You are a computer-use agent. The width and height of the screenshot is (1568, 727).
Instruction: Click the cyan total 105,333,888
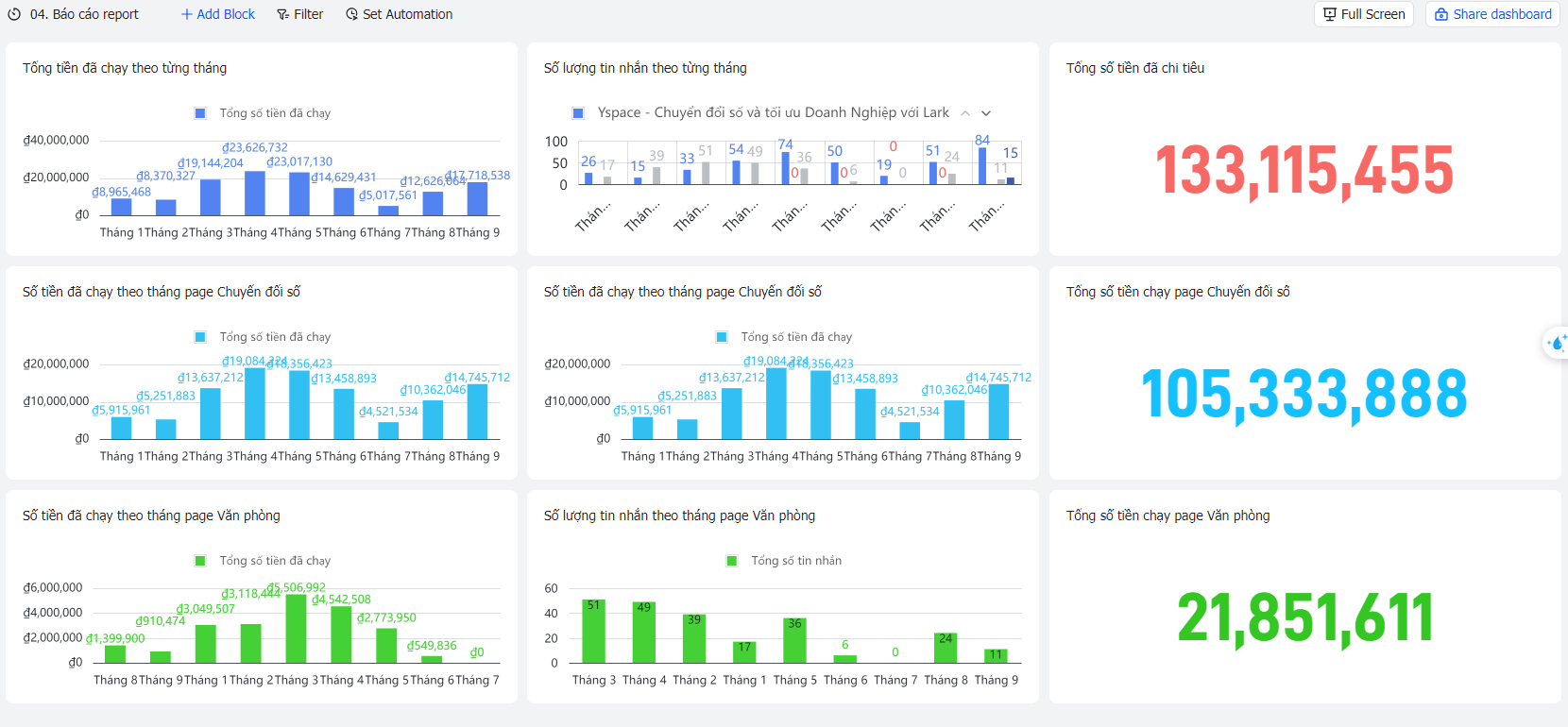point(1304,394)
